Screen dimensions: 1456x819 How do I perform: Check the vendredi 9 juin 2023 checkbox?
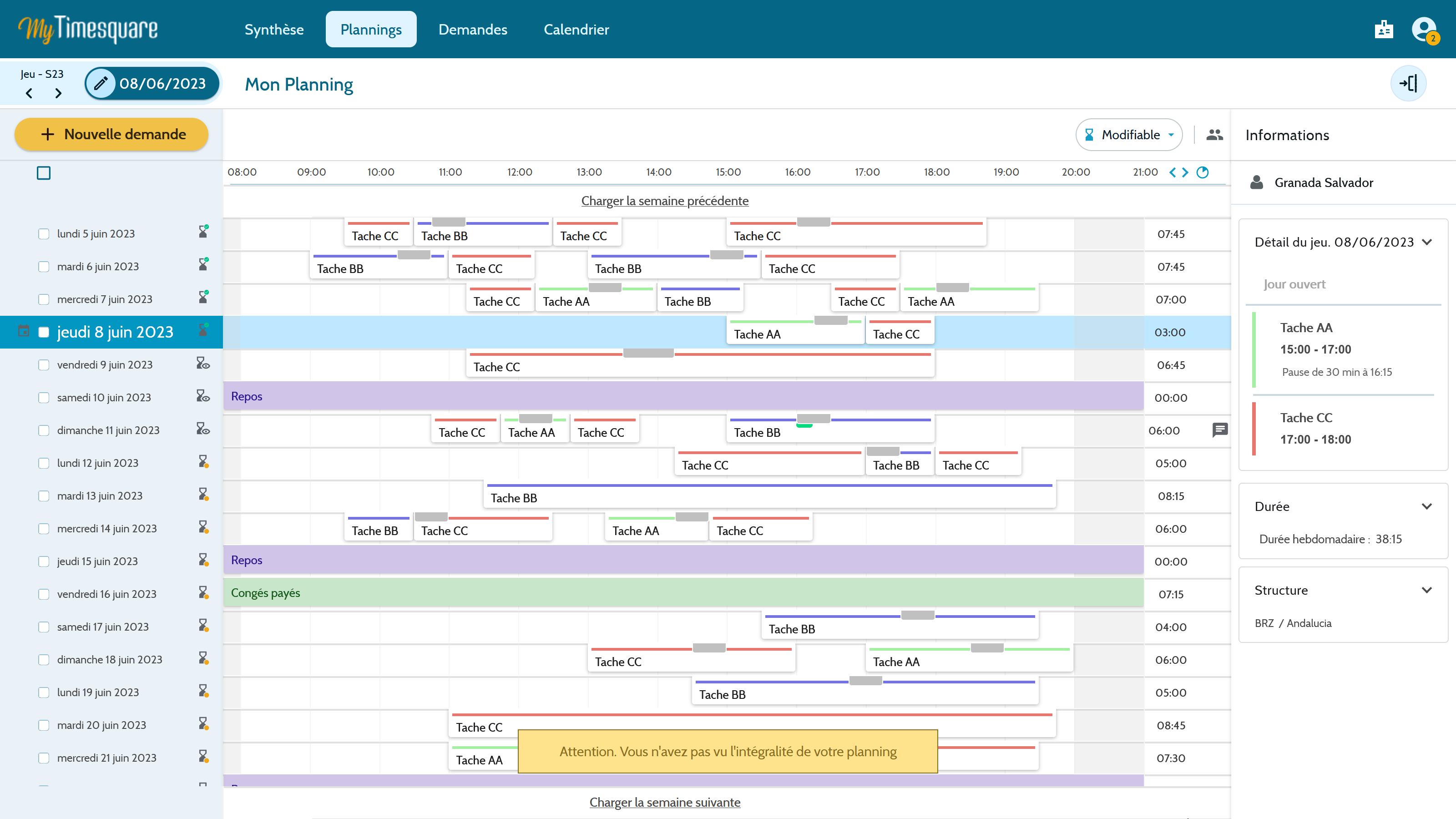pos(44,365)
